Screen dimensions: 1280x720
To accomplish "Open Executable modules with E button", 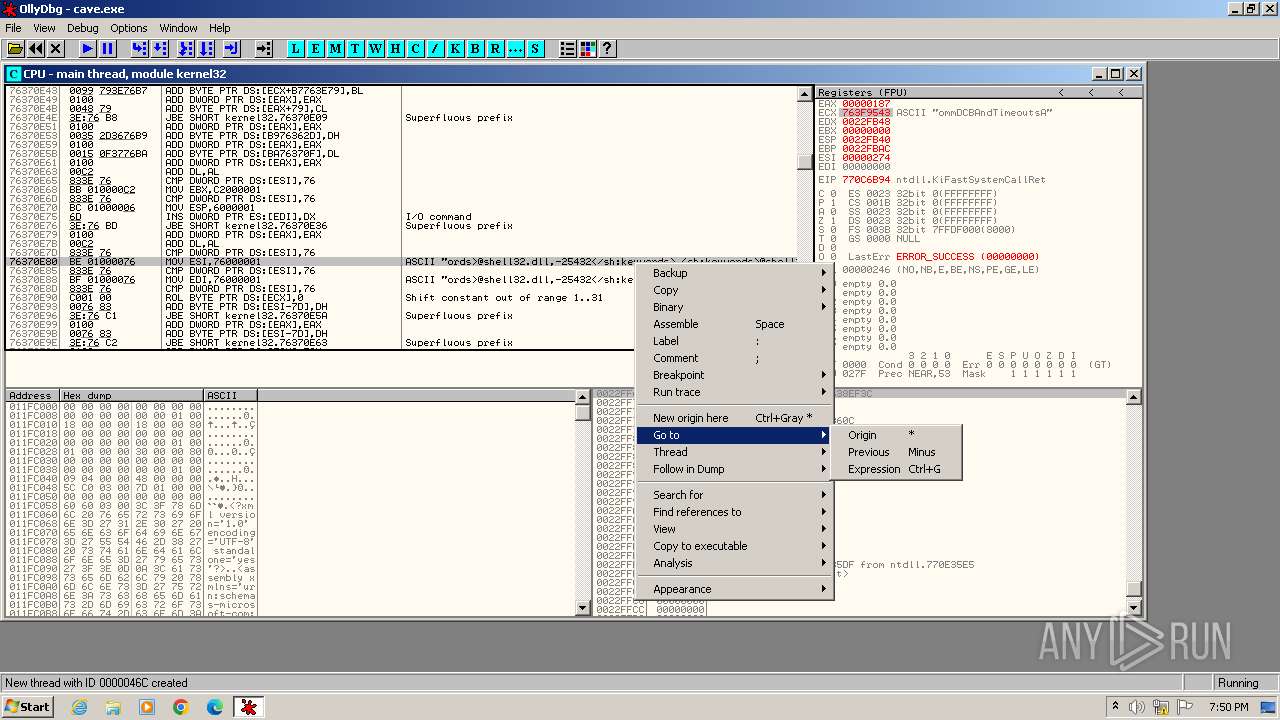I will click(x=316, y=48).
